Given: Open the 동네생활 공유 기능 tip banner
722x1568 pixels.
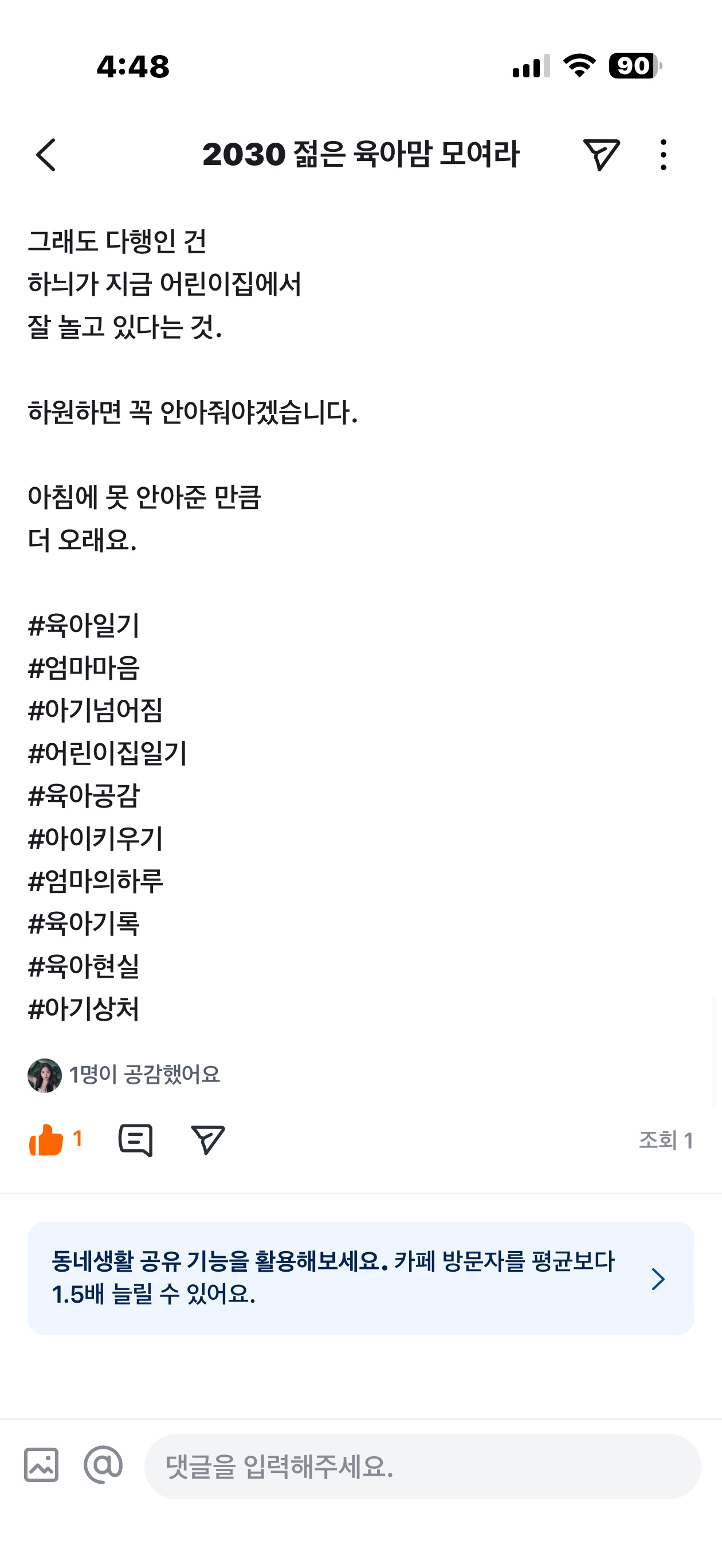Looking at the screenshot, I should coord(333,1277).
